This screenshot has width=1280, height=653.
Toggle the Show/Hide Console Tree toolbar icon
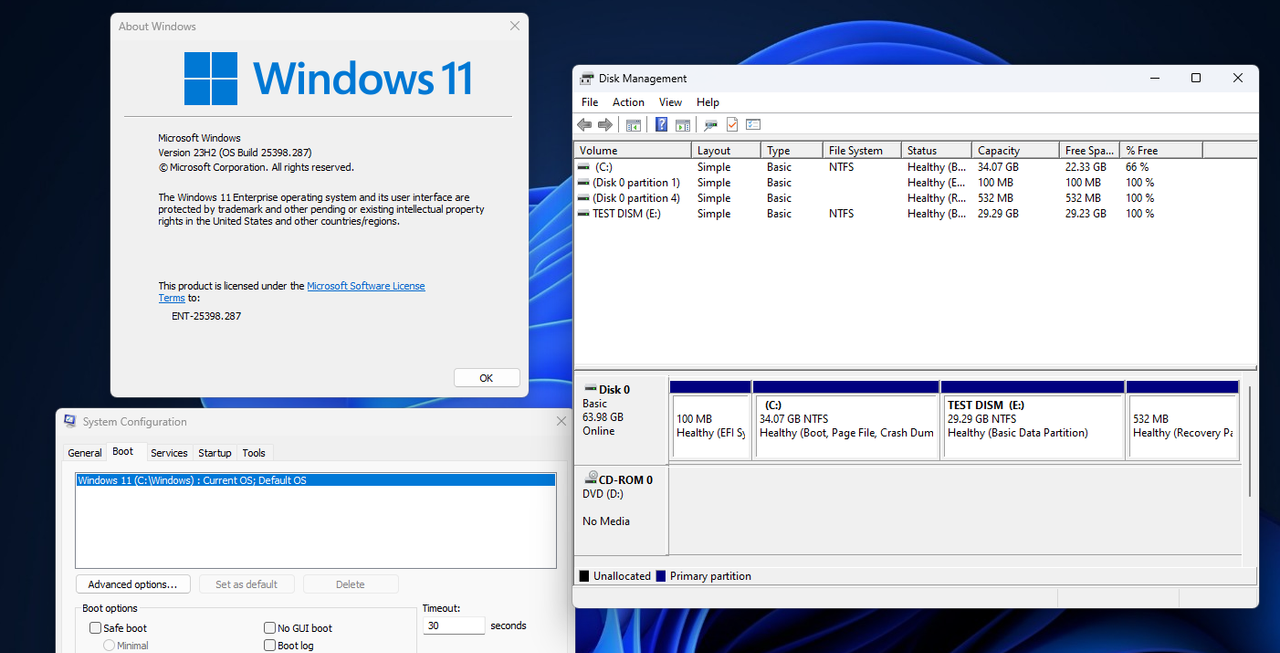coord(633,125)
